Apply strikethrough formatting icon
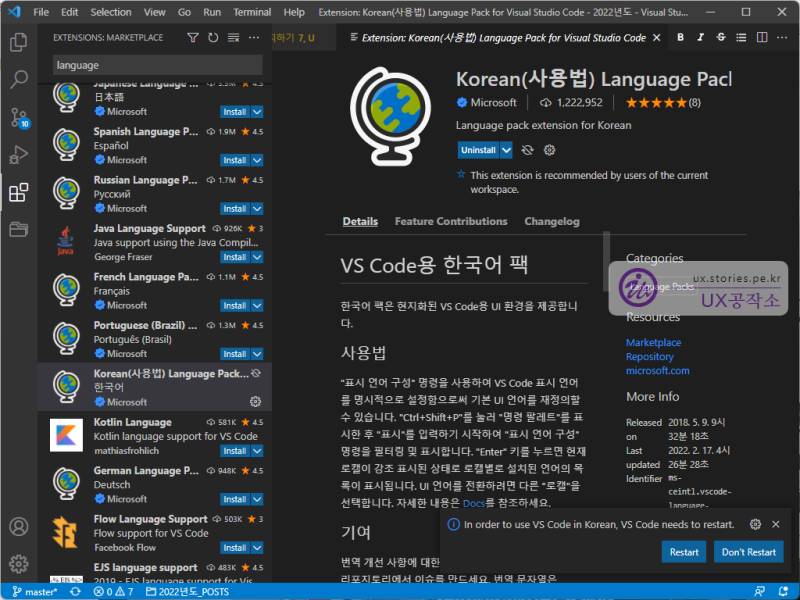800x600 pixels. (721, 37)
